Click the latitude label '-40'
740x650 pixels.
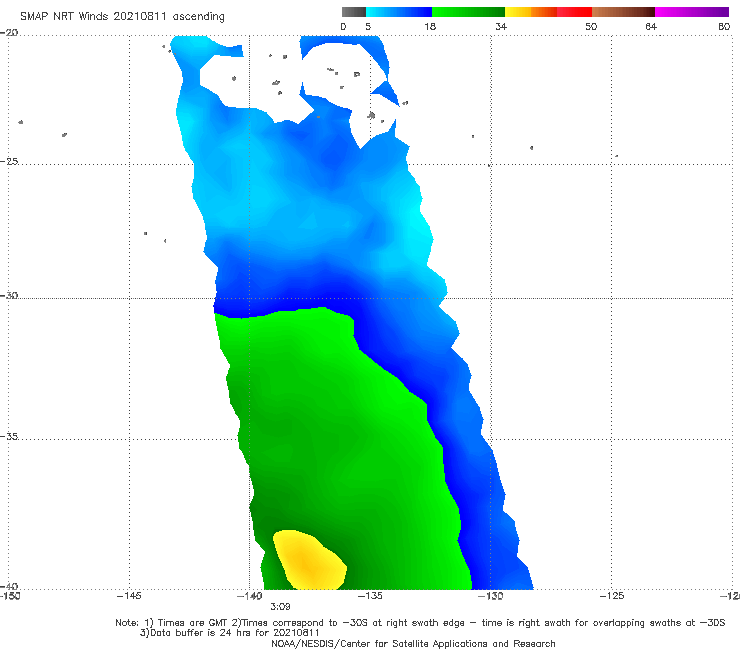tap(9, 586)
